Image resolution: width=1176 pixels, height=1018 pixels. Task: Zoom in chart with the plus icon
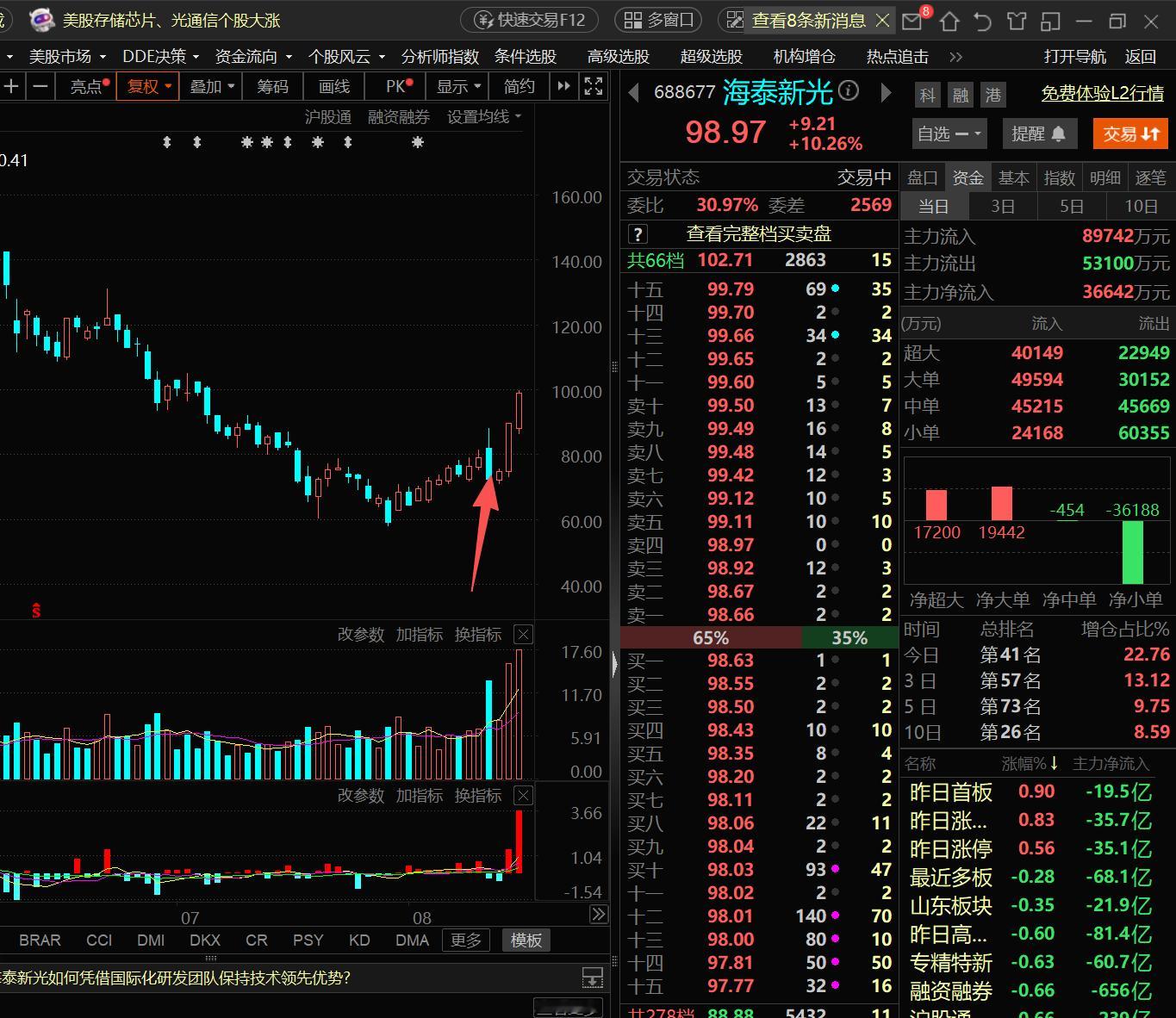pos(12,86)
